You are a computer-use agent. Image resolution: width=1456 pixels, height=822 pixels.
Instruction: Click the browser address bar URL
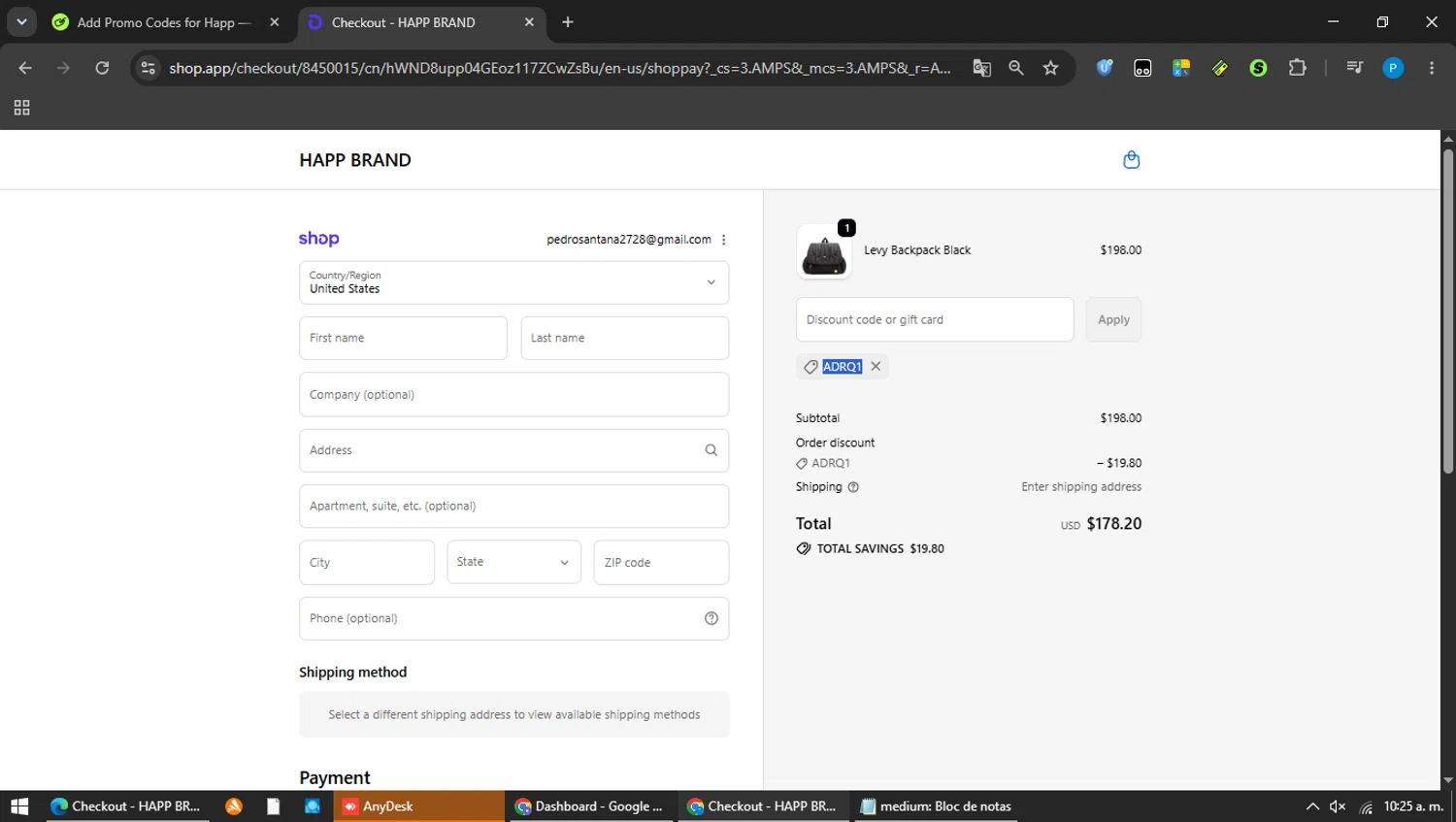coord(559,68)
